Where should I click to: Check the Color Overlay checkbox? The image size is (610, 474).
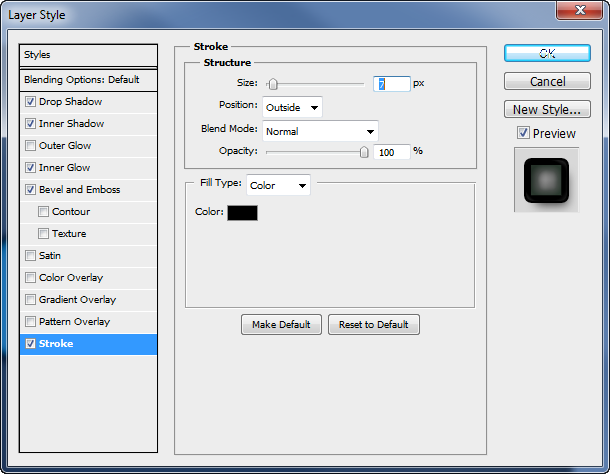coord(30,278)
